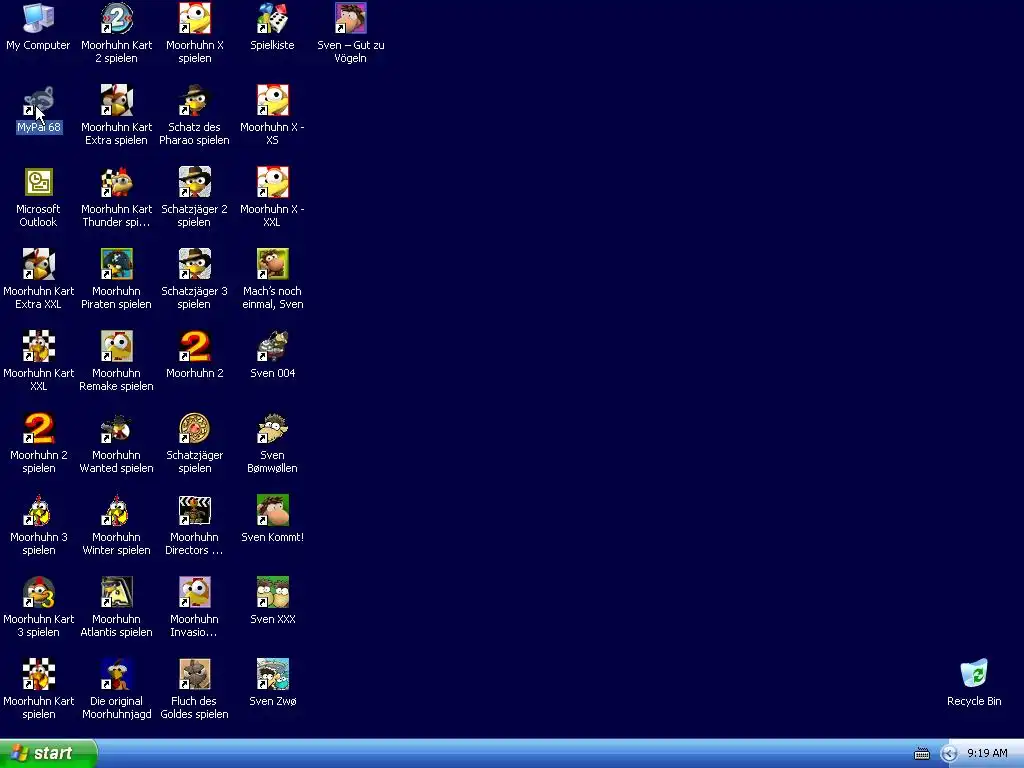Select the Schatzjäger spielen coin icon
This screenshot has width=1024, height=768.
point(195,428)
